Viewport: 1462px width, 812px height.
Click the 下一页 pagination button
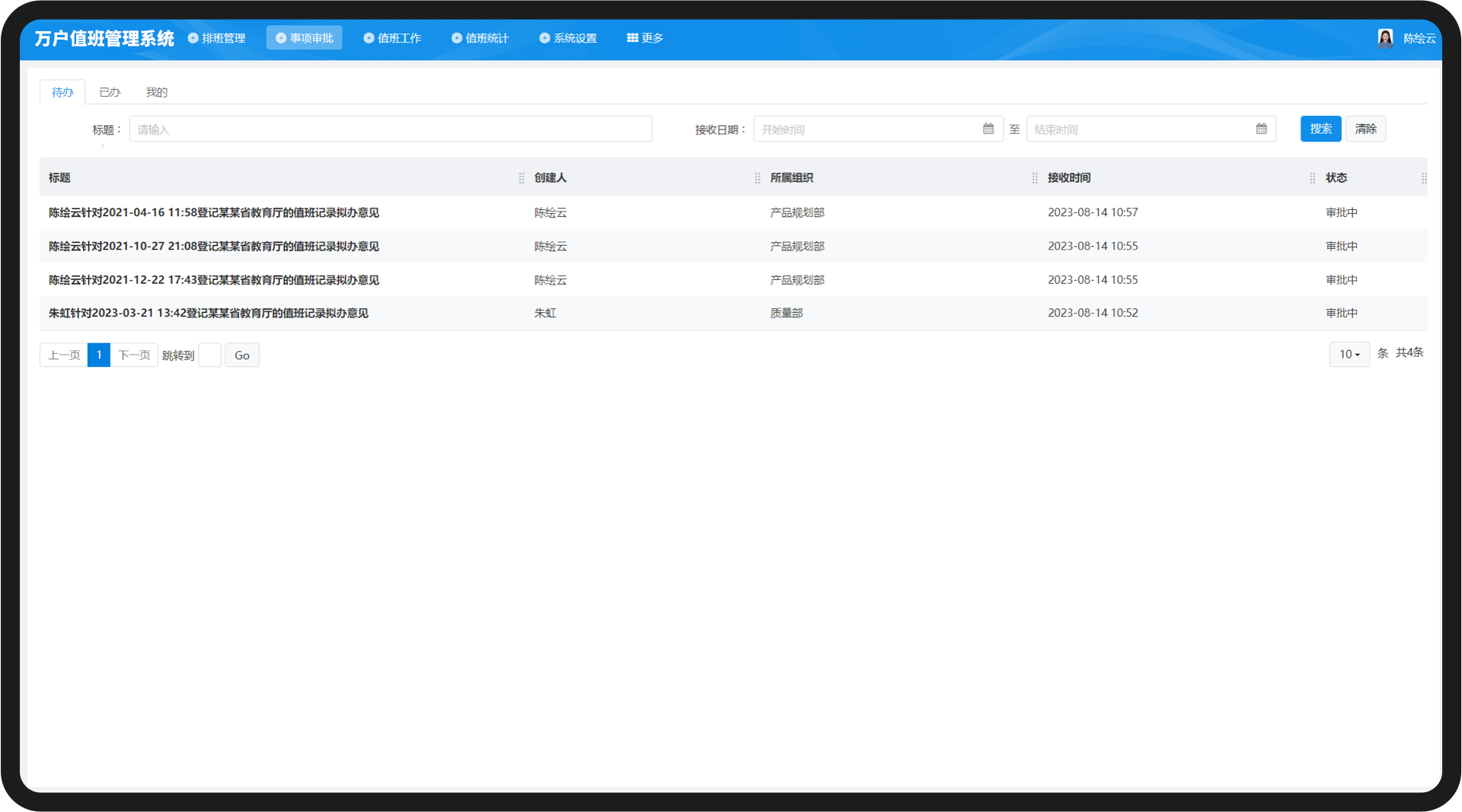[134, 355]
